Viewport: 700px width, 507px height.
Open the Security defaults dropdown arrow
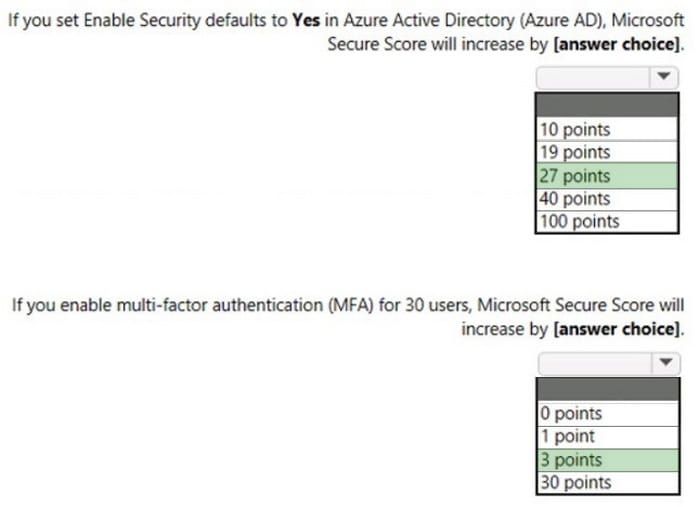[664, 77]
